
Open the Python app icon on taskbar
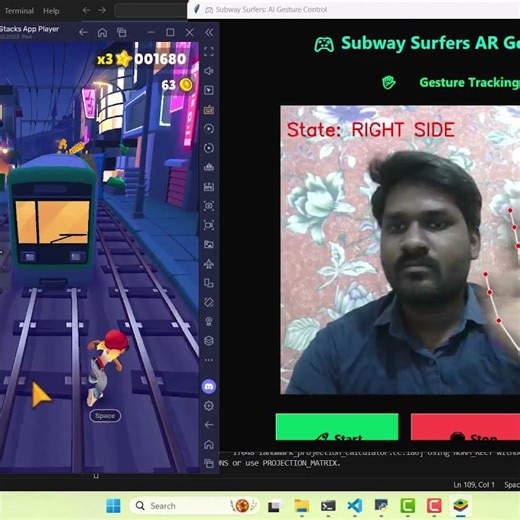[x=381, y=506]
